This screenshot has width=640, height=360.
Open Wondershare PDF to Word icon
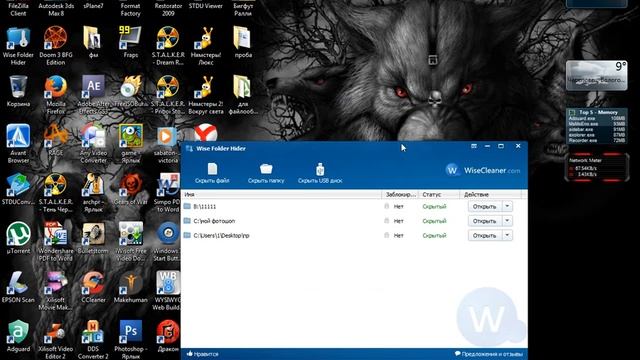[56, 242]
